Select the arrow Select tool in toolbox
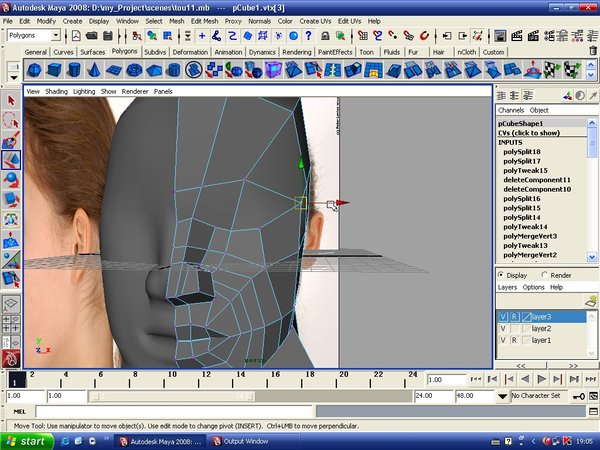Image resolution: width=600 pixels, height=450 pixels. click(x=11, y=100)
